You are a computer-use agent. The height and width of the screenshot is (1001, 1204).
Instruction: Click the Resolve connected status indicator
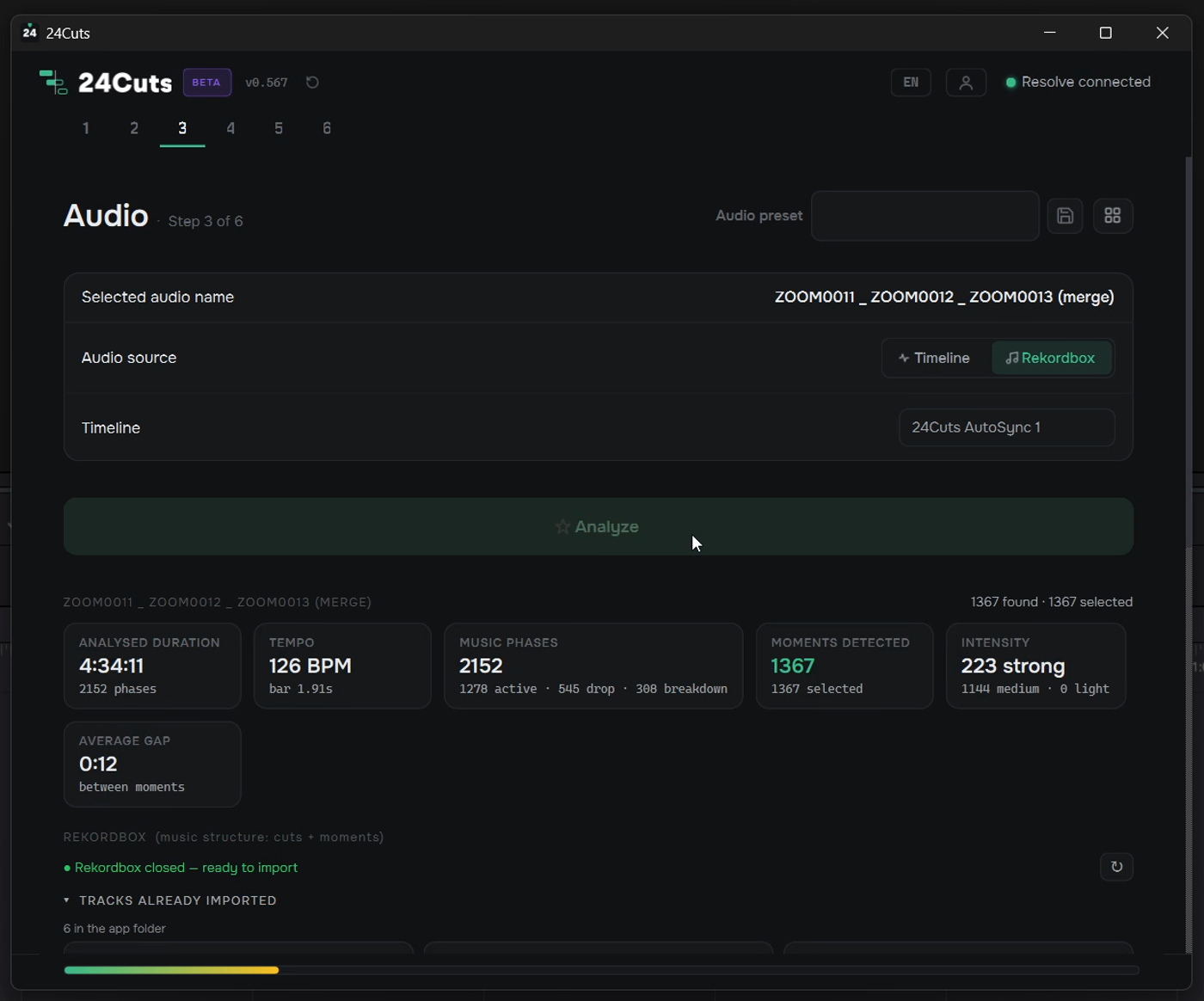1078,83
